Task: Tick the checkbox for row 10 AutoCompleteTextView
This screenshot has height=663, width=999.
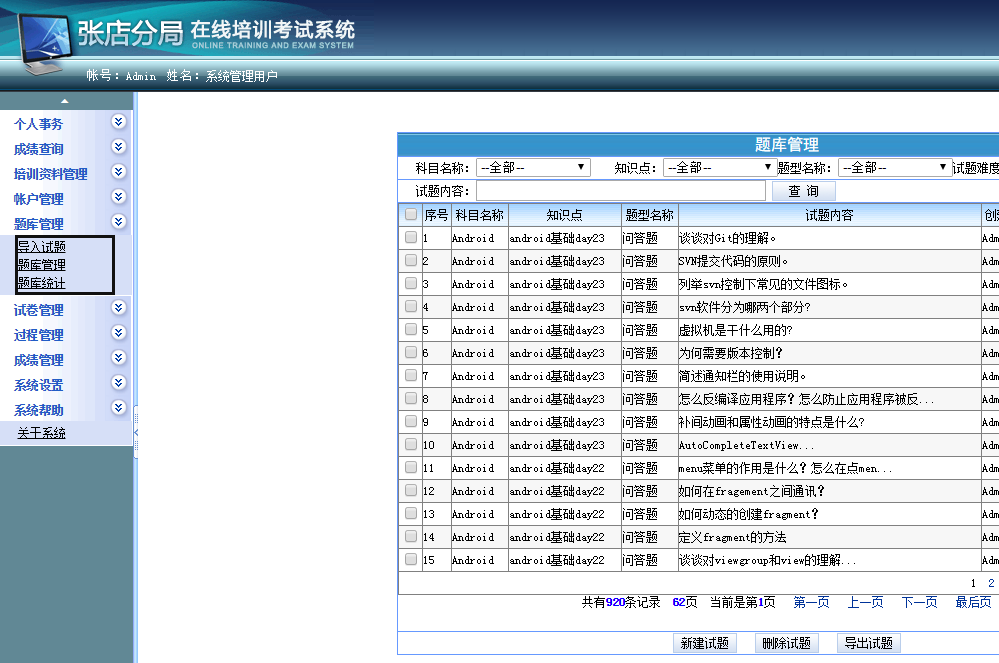Action: (x=411, y=445)
